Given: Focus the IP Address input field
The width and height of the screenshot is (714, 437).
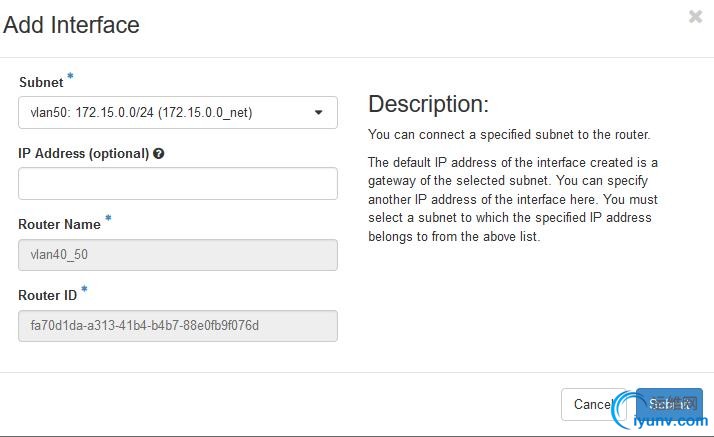Looking at the screenshot, I should pyautogui.click(x=177, y=184).
